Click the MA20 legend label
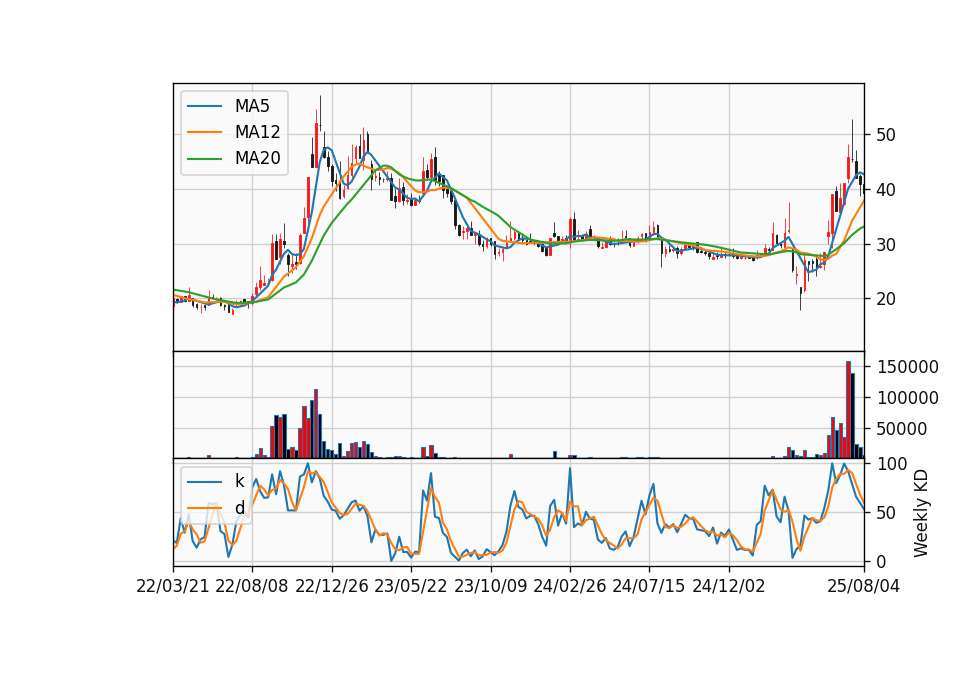Screen dimensions: 960x690 coord(257,159)
